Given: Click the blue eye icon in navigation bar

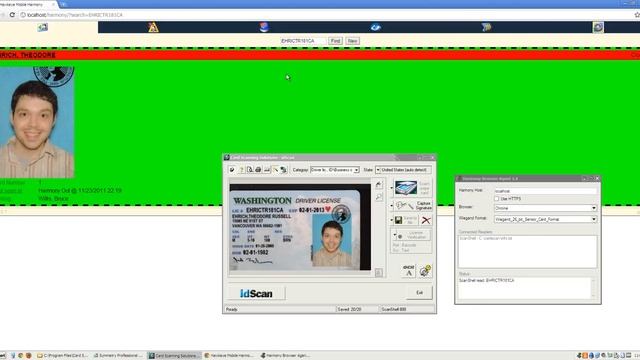Looking at the screenshot, I should pos(376,27).
